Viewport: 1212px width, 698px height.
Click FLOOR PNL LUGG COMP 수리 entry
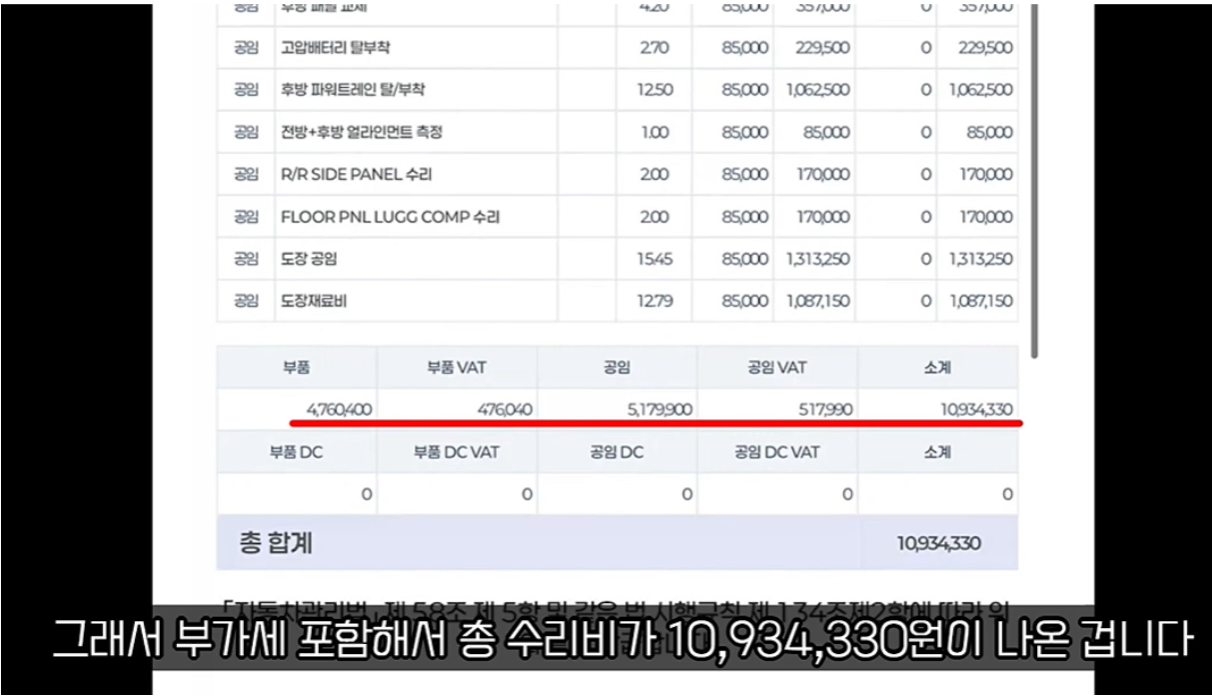(x=391, y=216)
